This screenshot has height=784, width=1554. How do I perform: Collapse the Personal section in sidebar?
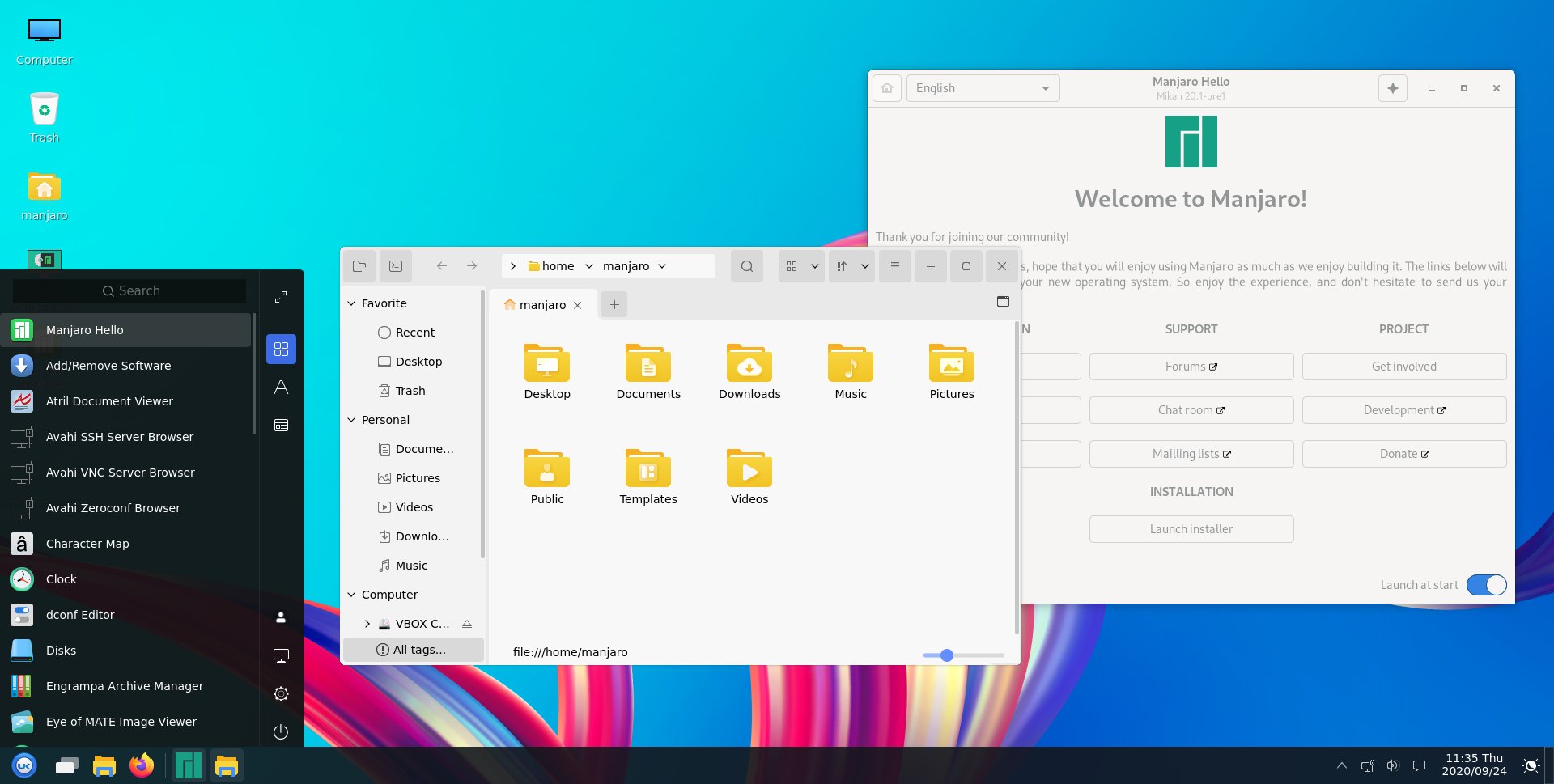[x=351, y=420]
